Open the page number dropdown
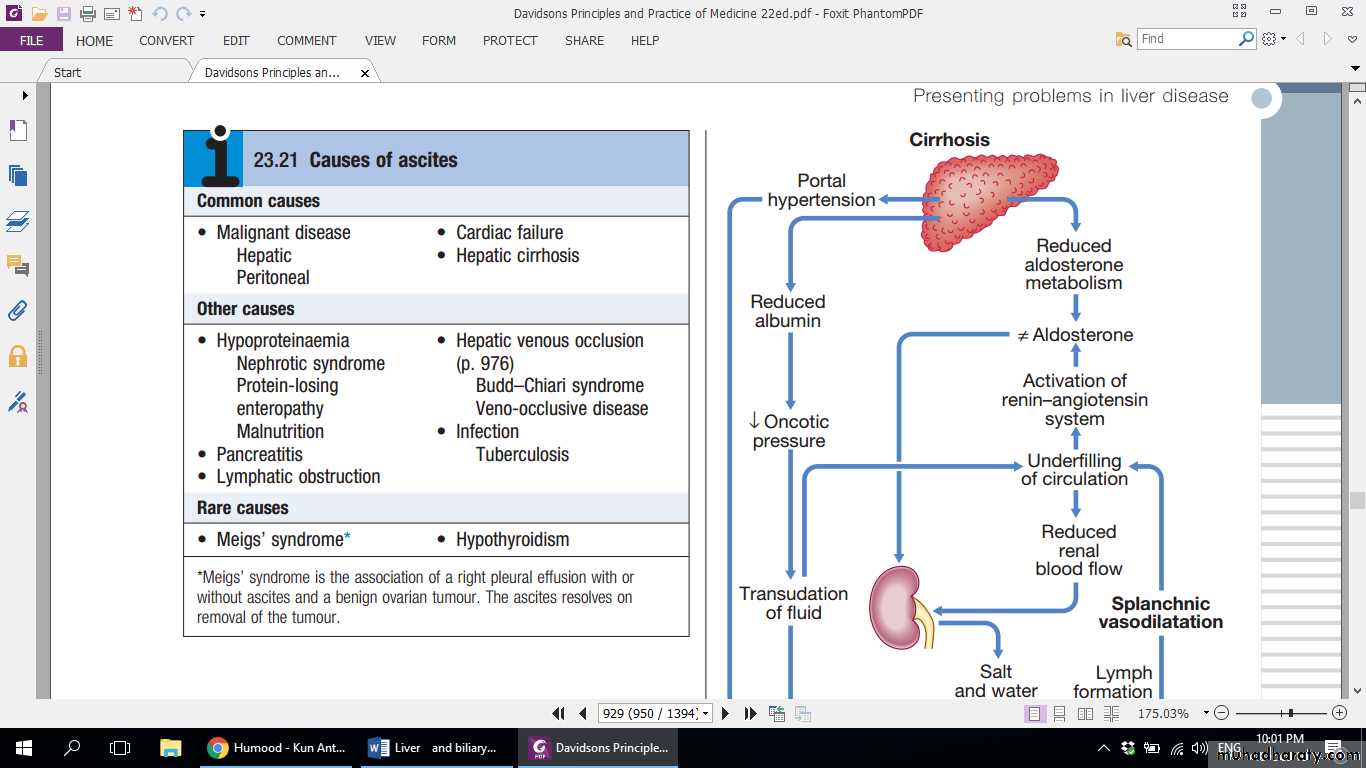Viewport: 1366px width, 768px height. point(706,714)
